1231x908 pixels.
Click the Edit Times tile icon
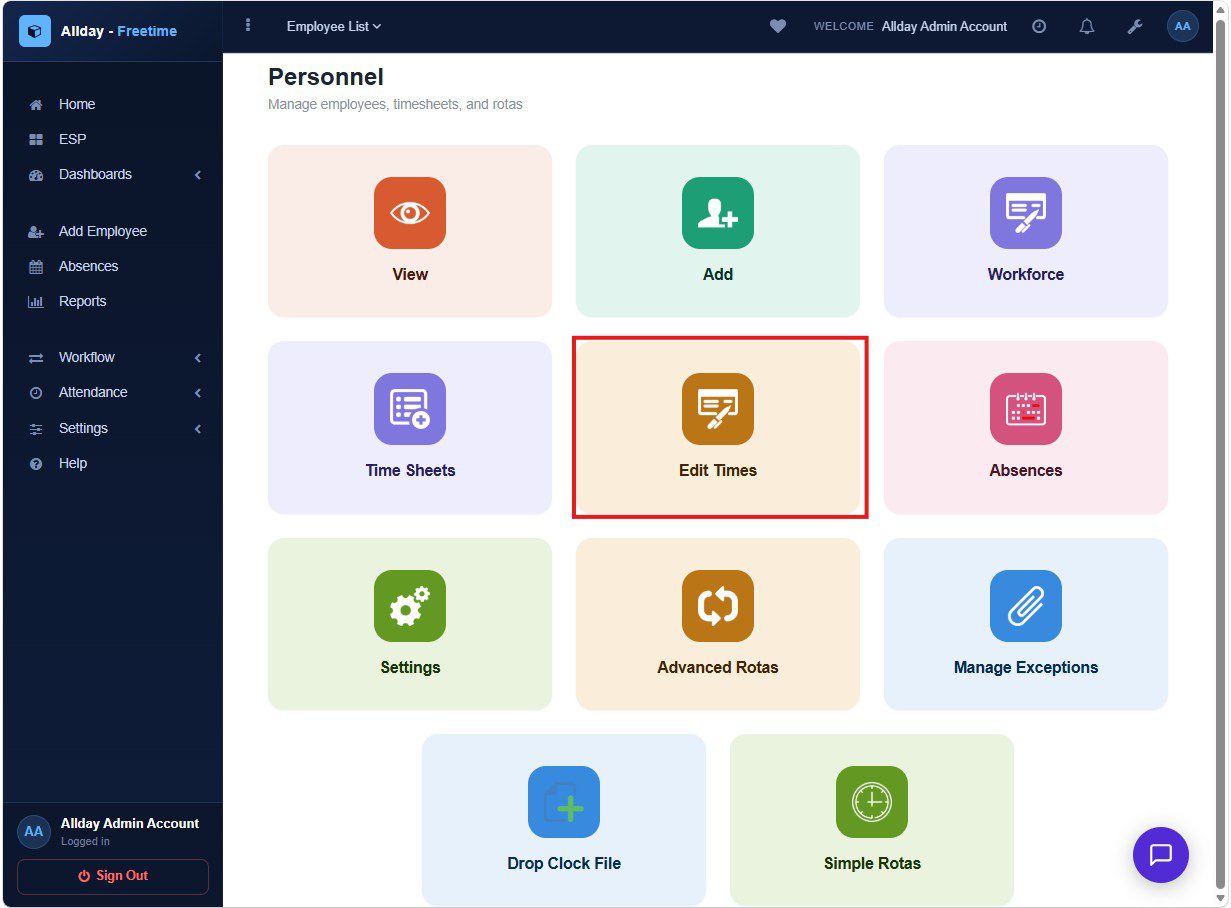[718, 409]
